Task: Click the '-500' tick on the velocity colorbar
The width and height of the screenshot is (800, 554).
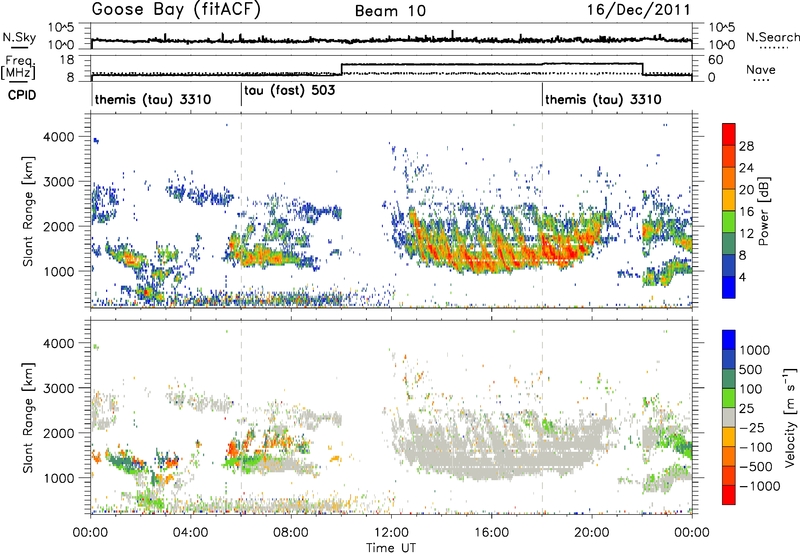Action: 756,466
